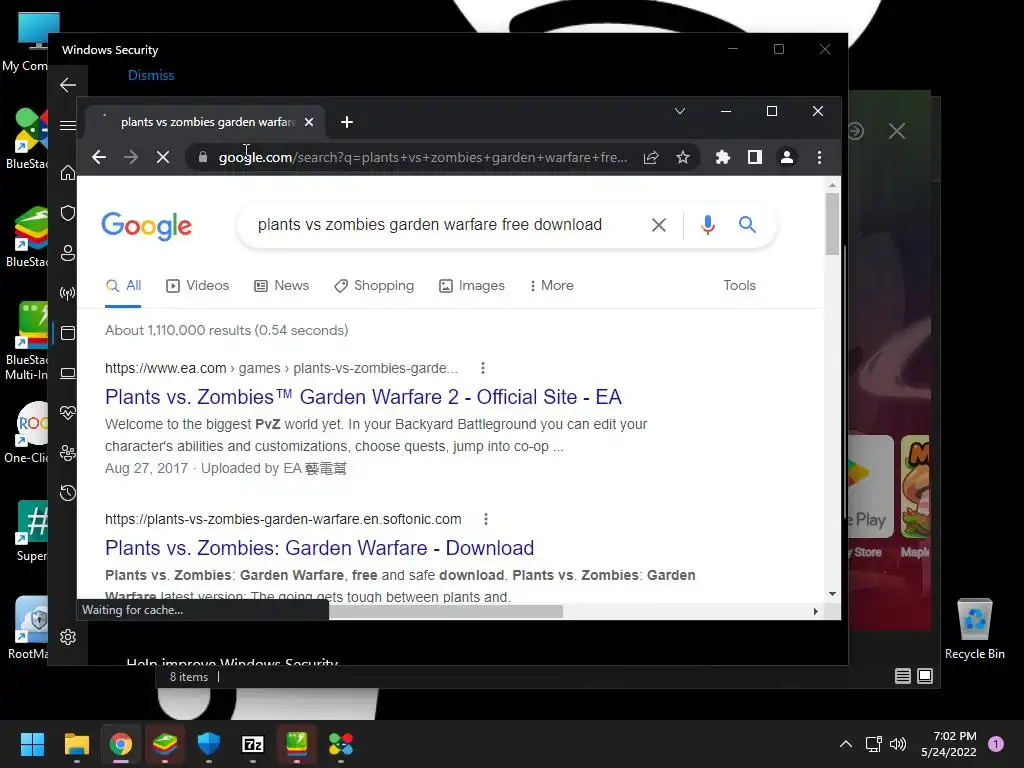Open Windows Start menu
This screenshot has width=1024, height=768.
click(32, 744)
